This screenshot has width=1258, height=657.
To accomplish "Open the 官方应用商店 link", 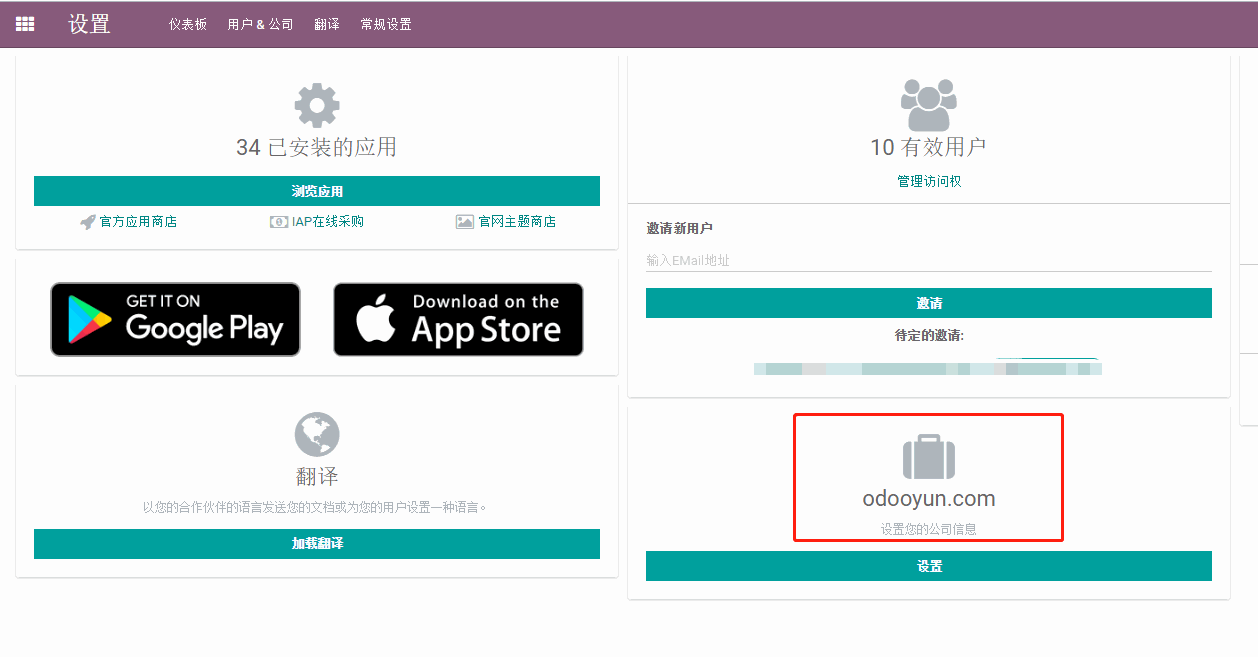I will (x=138, y=222).
